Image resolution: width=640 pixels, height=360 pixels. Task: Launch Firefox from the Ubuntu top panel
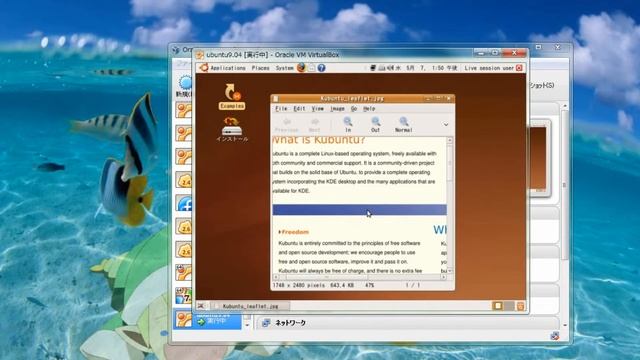coord(301,68)
